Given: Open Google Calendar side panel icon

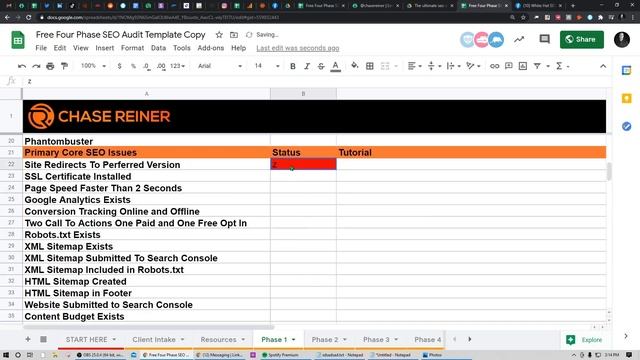Looking at the screenshot, I should click(627, 70).
